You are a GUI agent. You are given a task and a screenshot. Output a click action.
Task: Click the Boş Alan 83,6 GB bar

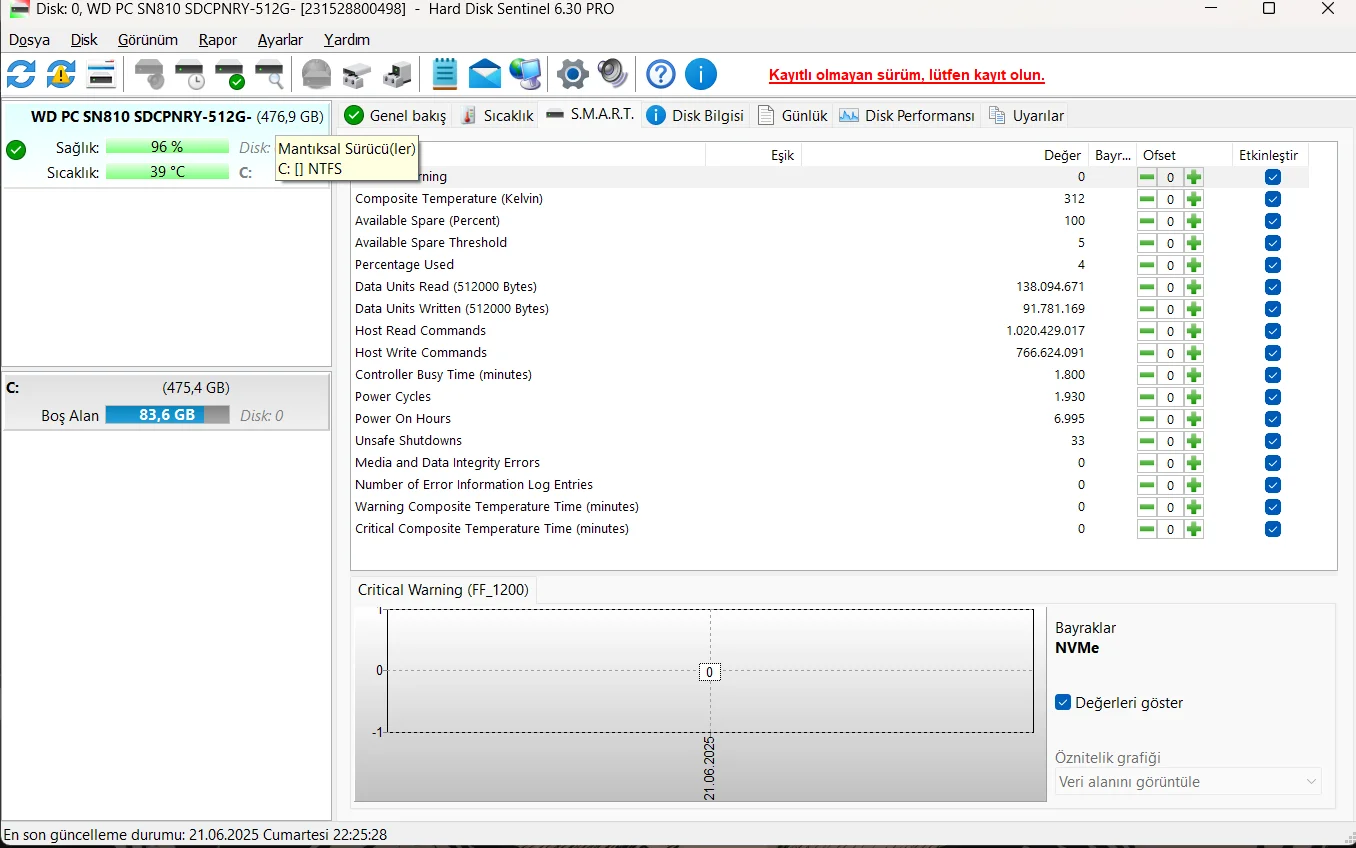pos(167,415)
